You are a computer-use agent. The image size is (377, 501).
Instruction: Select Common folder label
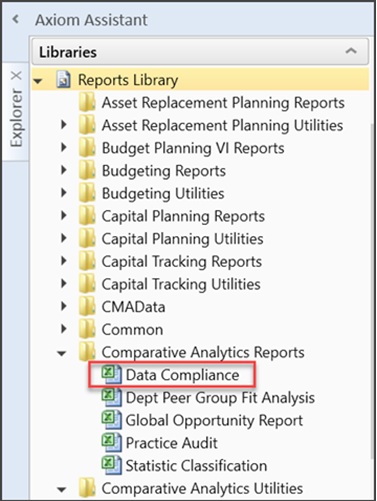tap(132, 330)
